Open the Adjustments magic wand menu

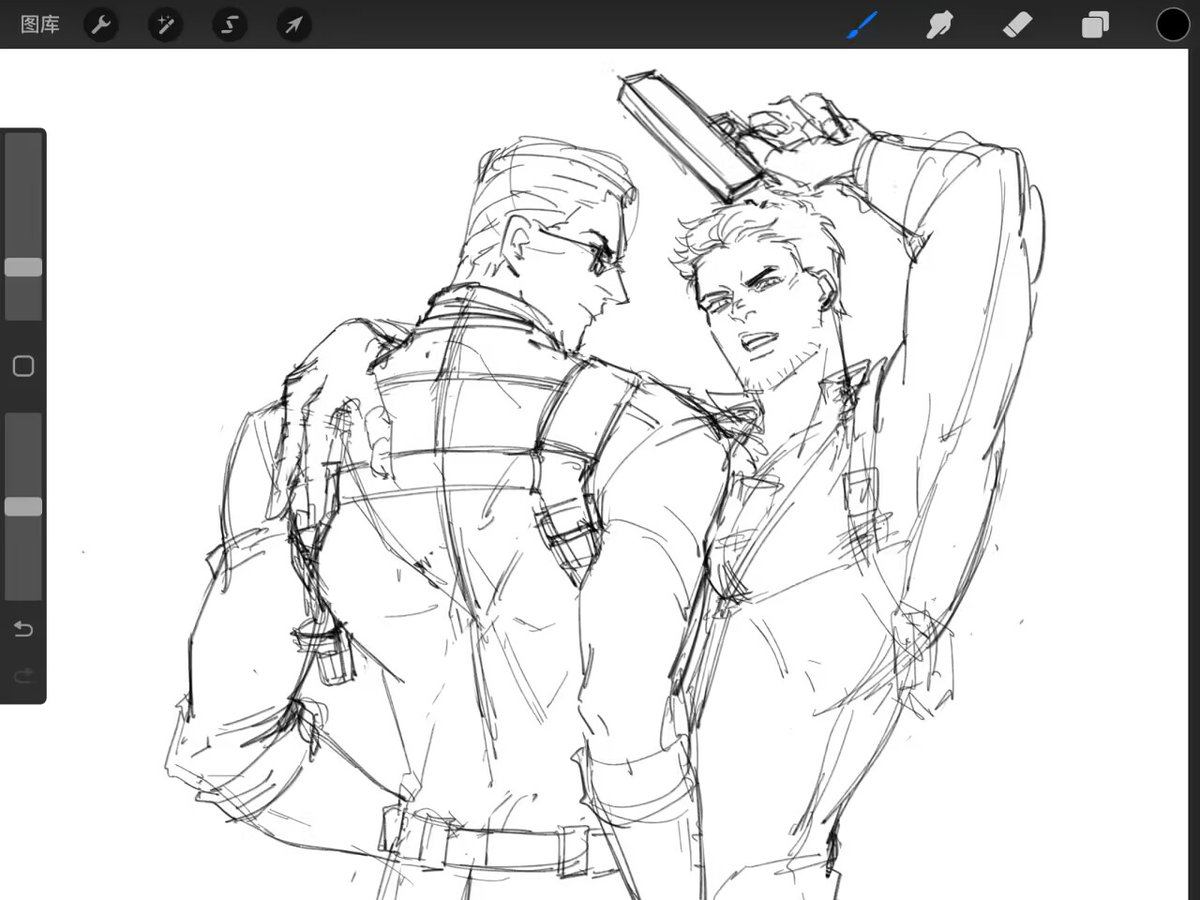164,24
